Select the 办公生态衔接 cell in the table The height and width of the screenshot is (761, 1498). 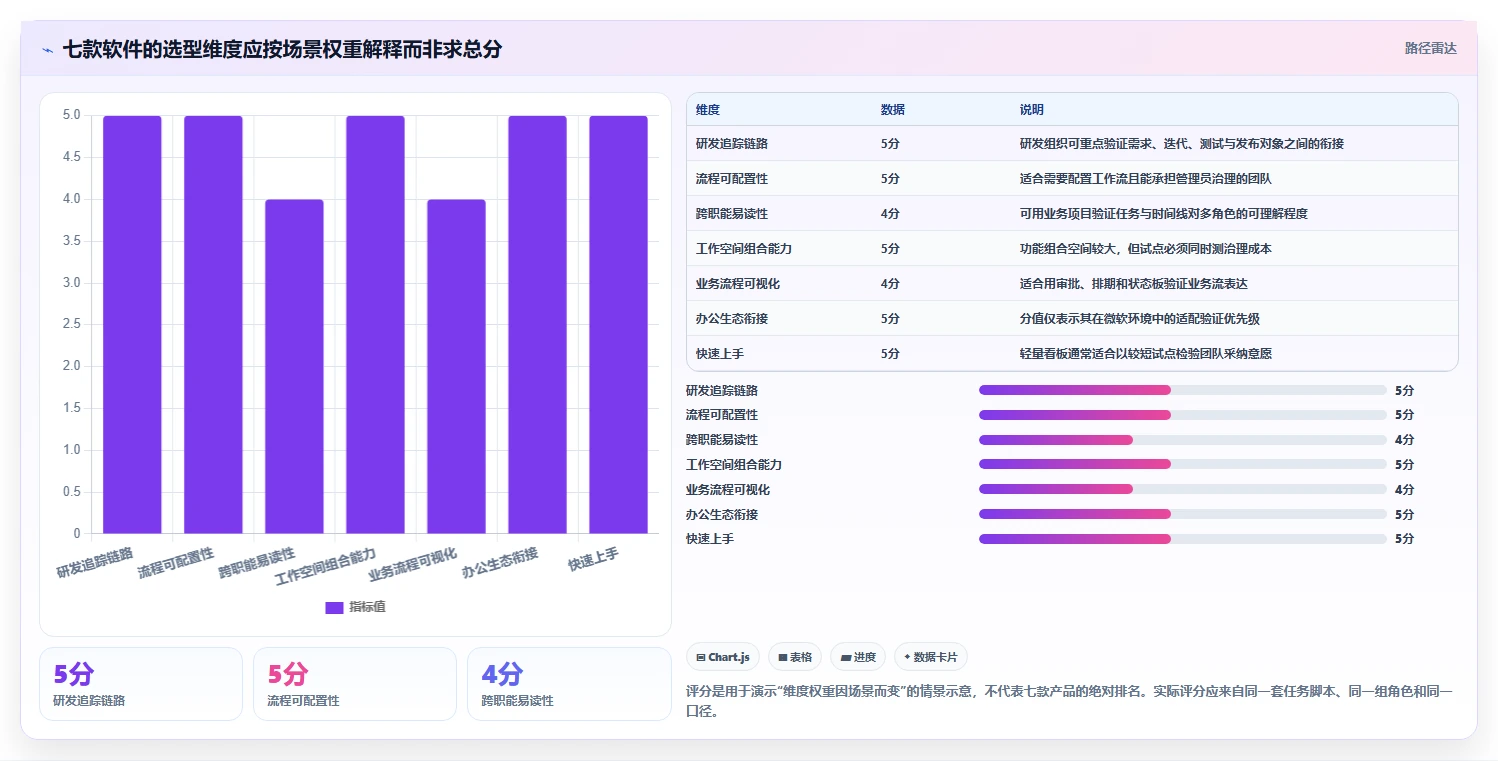tap(732, 319)
